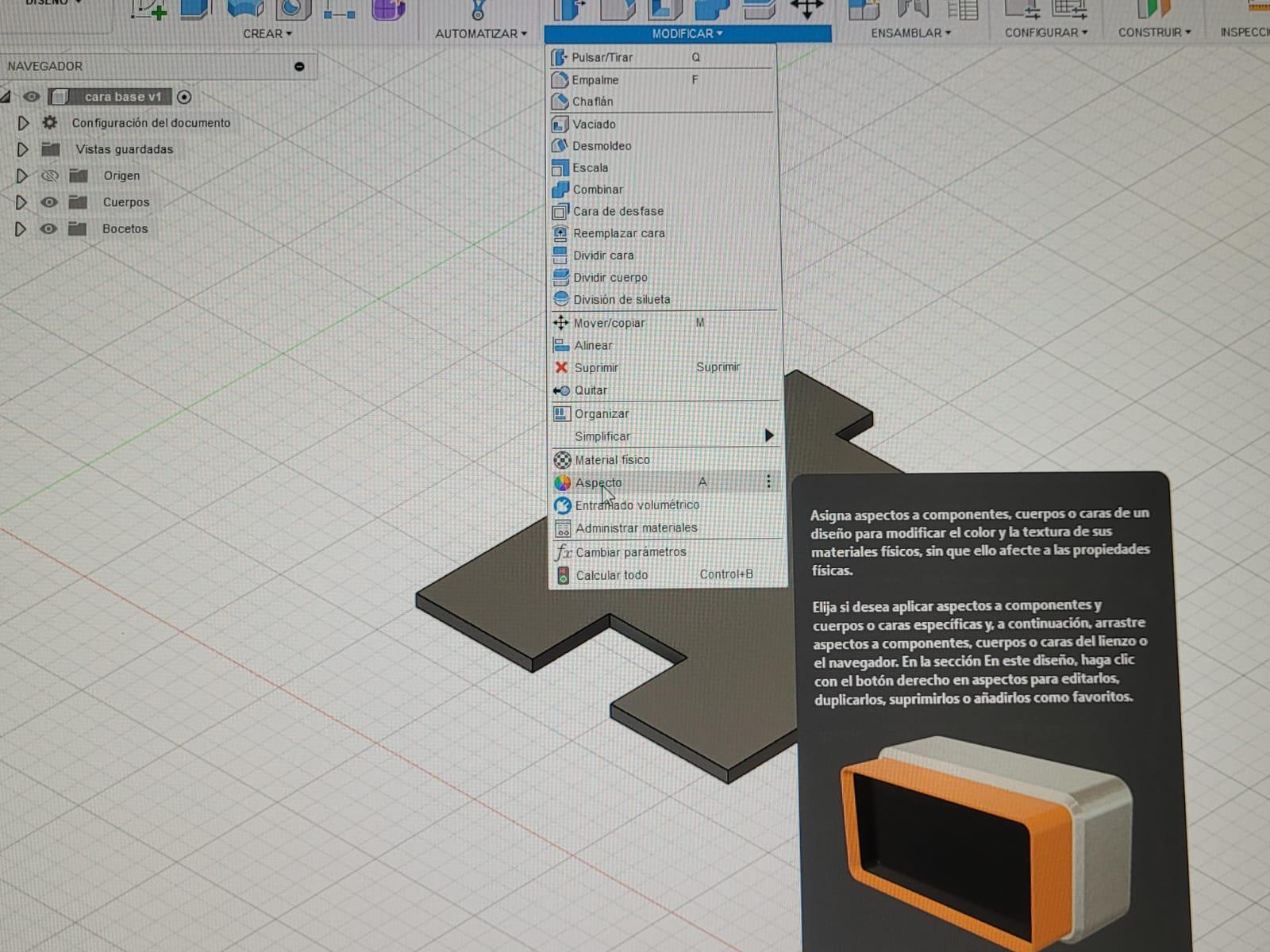1270x952 pixels.
Task: Collapse the NAVEGADOR panel with round button
Action: [299, 67]
